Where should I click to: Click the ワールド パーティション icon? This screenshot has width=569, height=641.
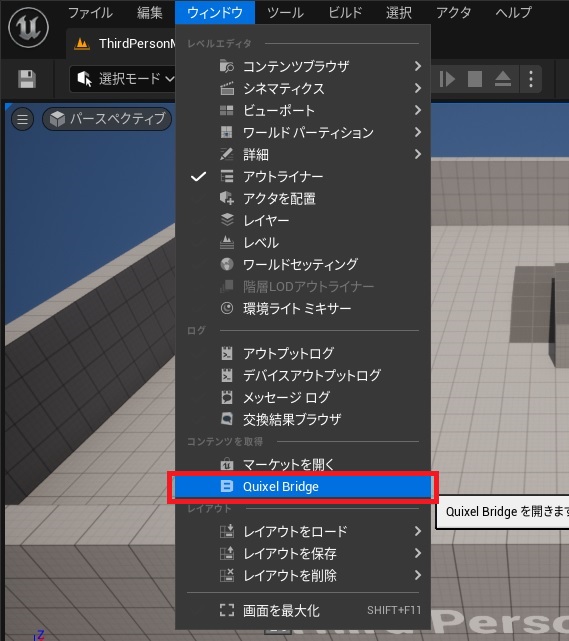pos(226,132)
